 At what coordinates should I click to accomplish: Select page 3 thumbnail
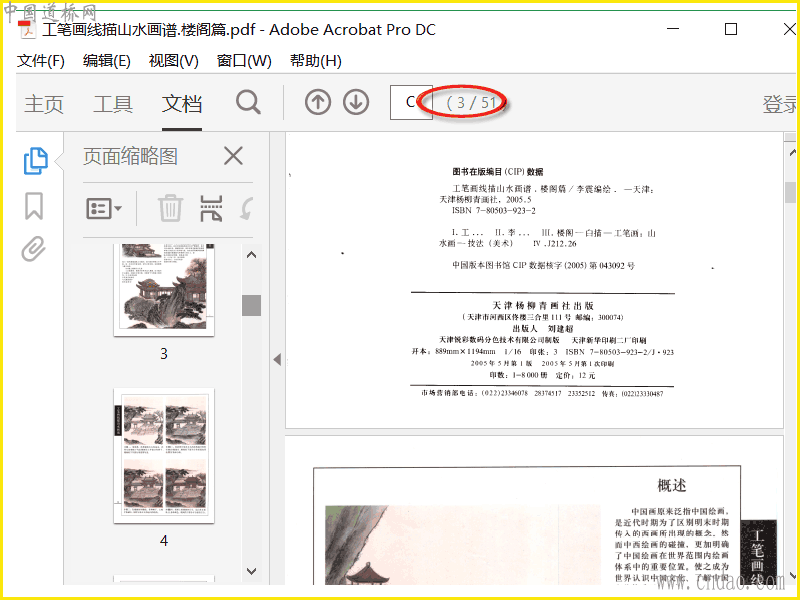click(x=164, y=290)
